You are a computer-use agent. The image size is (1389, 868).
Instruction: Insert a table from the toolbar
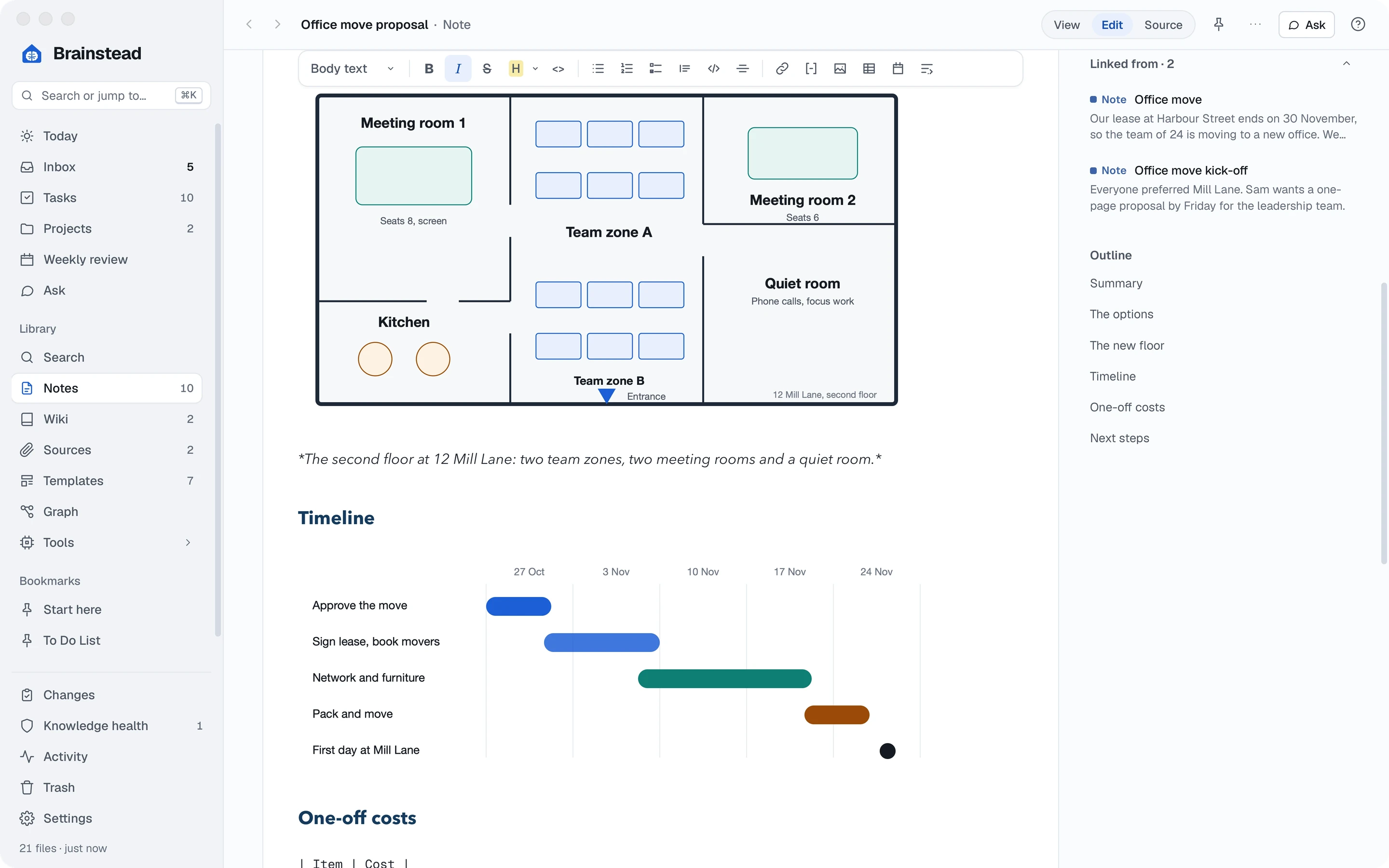tap(869, 69)
